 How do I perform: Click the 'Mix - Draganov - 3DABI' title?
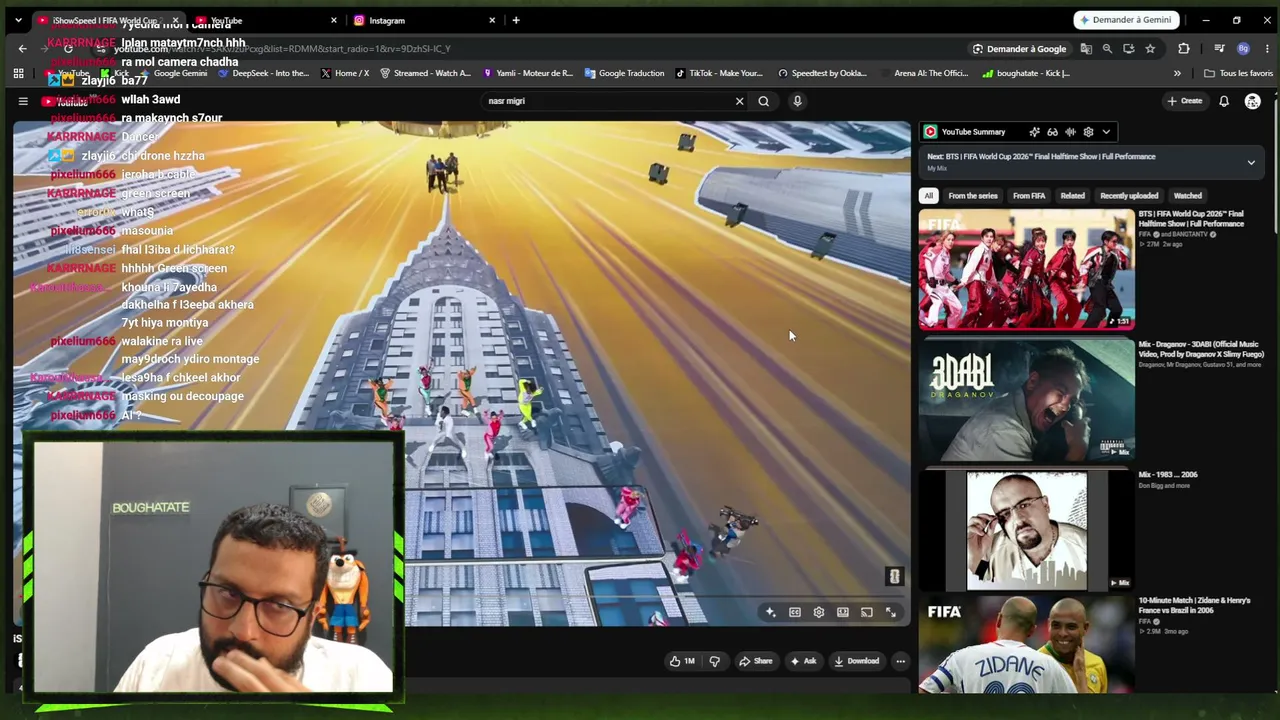[x=1201, y=349]
